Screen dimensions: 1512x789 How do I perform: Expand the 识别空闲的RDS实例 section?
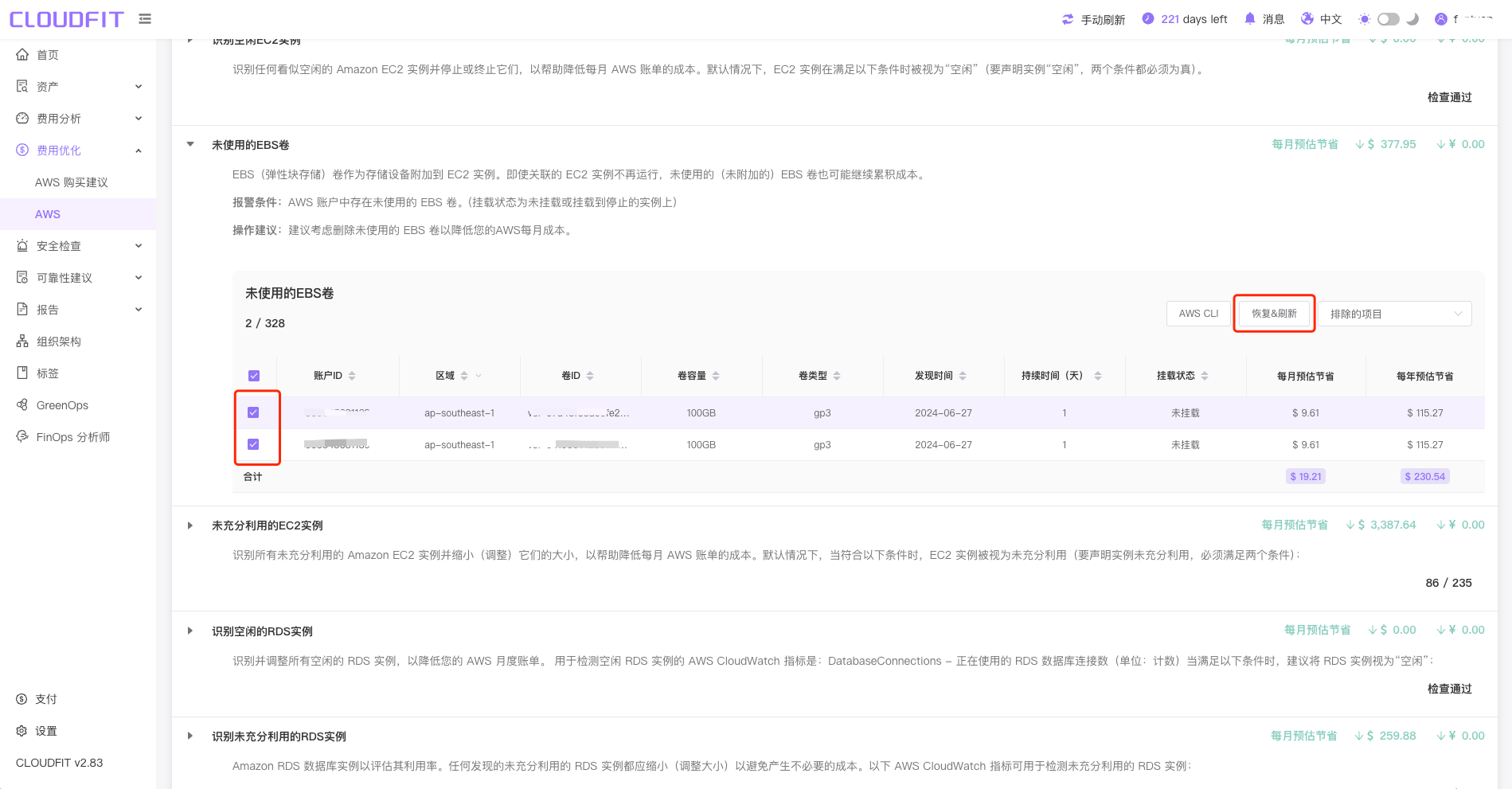190,631
